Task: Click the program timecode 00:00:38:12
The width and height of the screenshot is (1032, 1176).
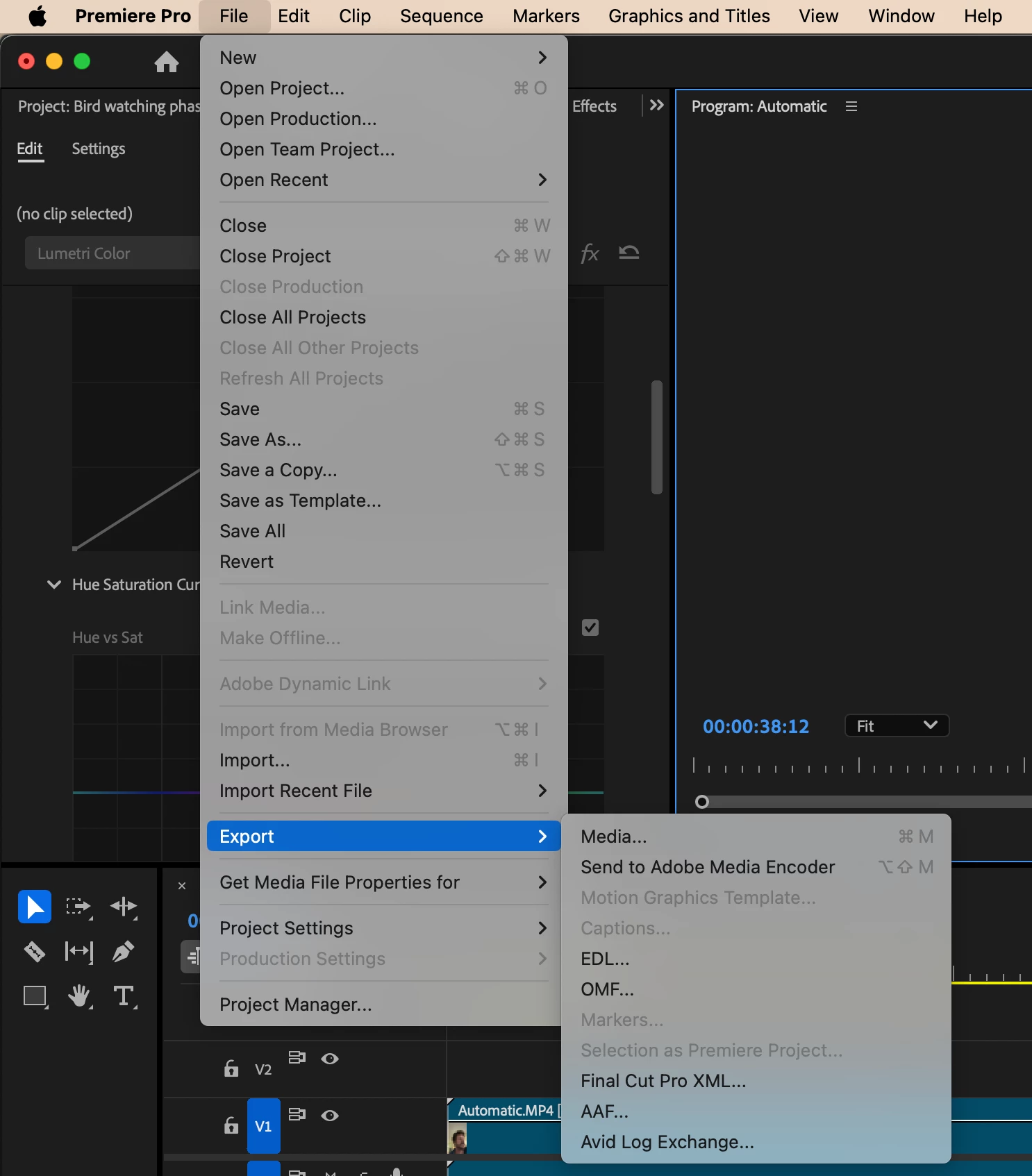Action: (756, 726)
